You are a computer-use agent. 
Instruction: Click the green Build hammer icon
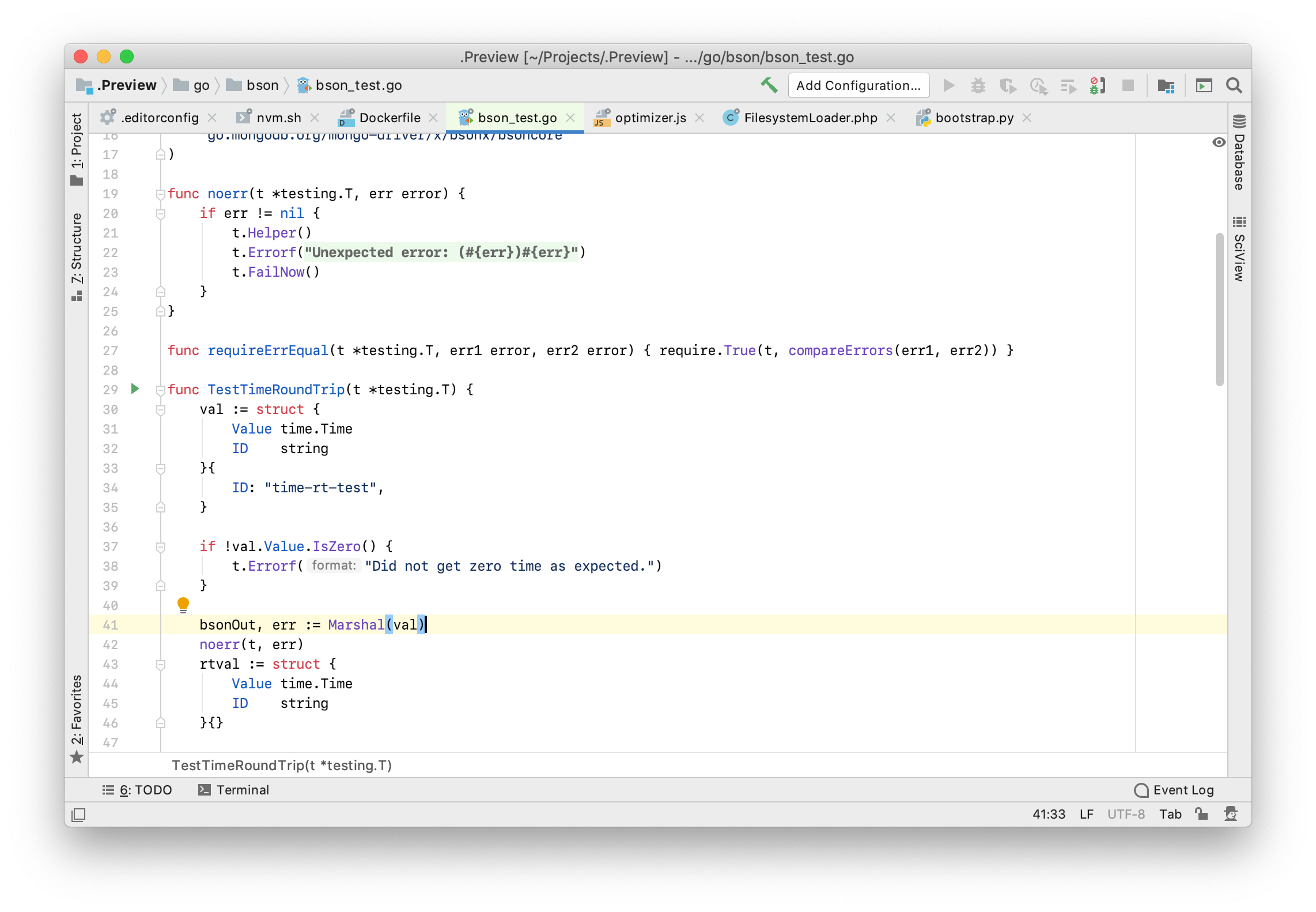[x=769, y=85]
